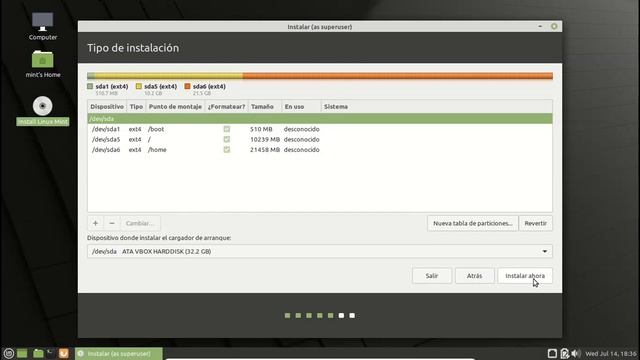The image size is (640, 360).
Task: Open mint's Home folder icon
Action: (42, 64)
